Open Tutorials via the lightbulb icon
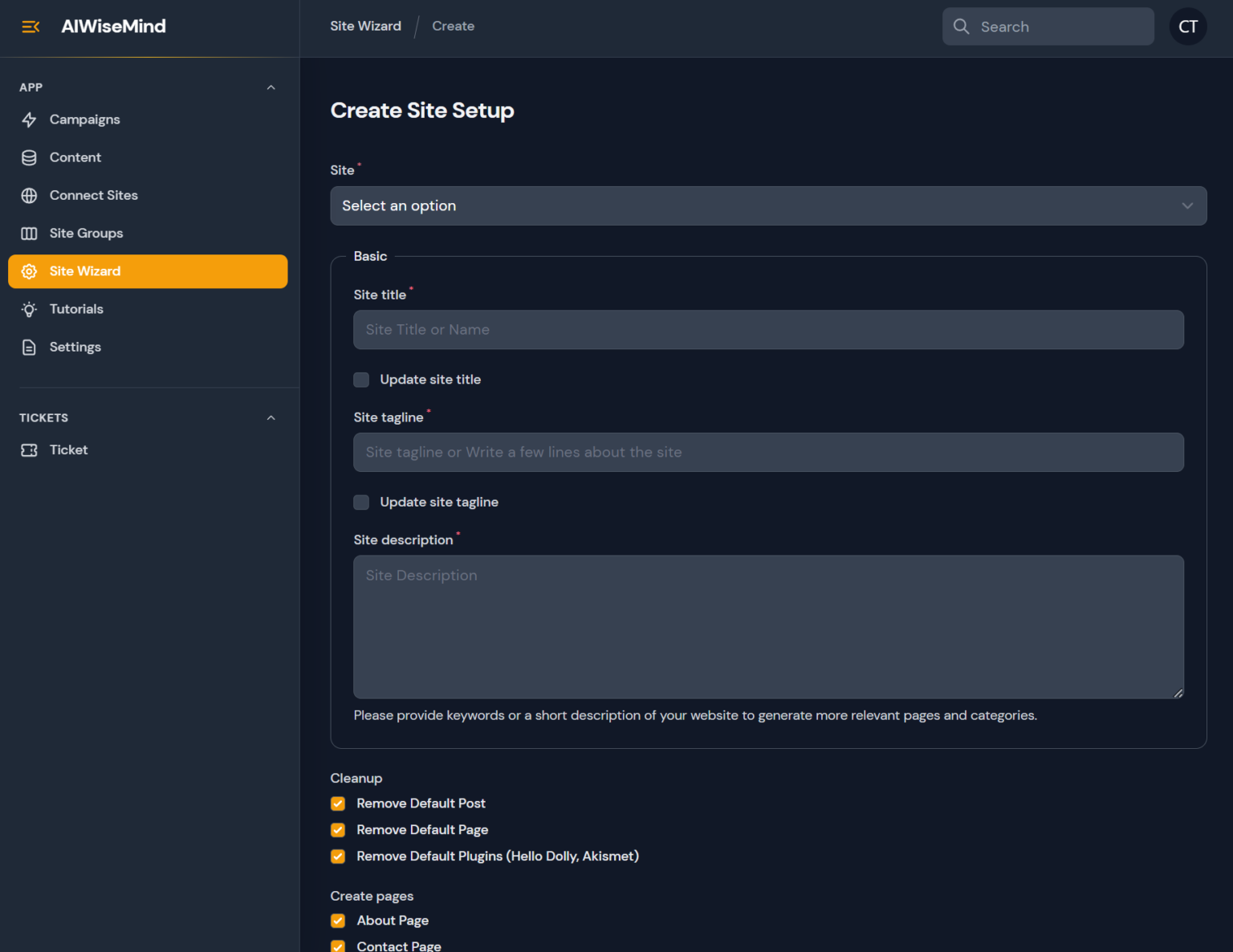 point(30,309)
